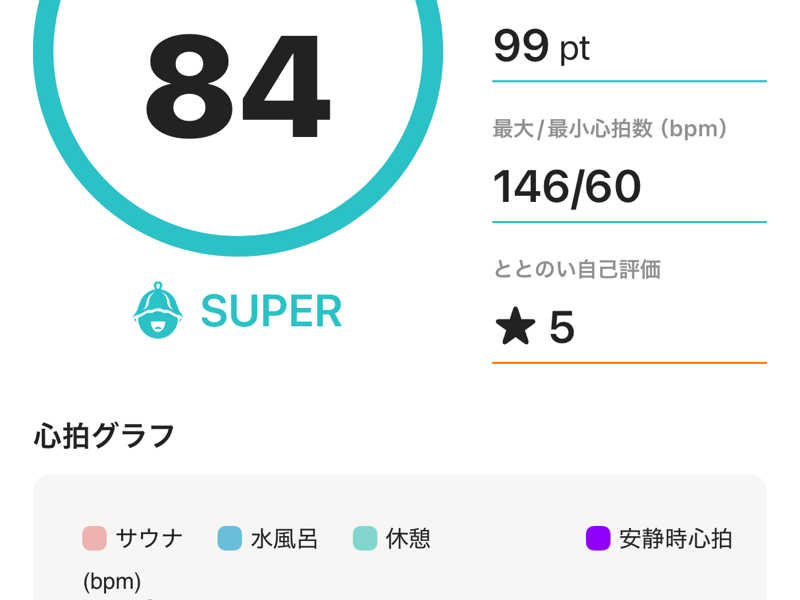Tap the 休憩 legend text
This screenshot has width=800, height=600.
click(408, 538)
